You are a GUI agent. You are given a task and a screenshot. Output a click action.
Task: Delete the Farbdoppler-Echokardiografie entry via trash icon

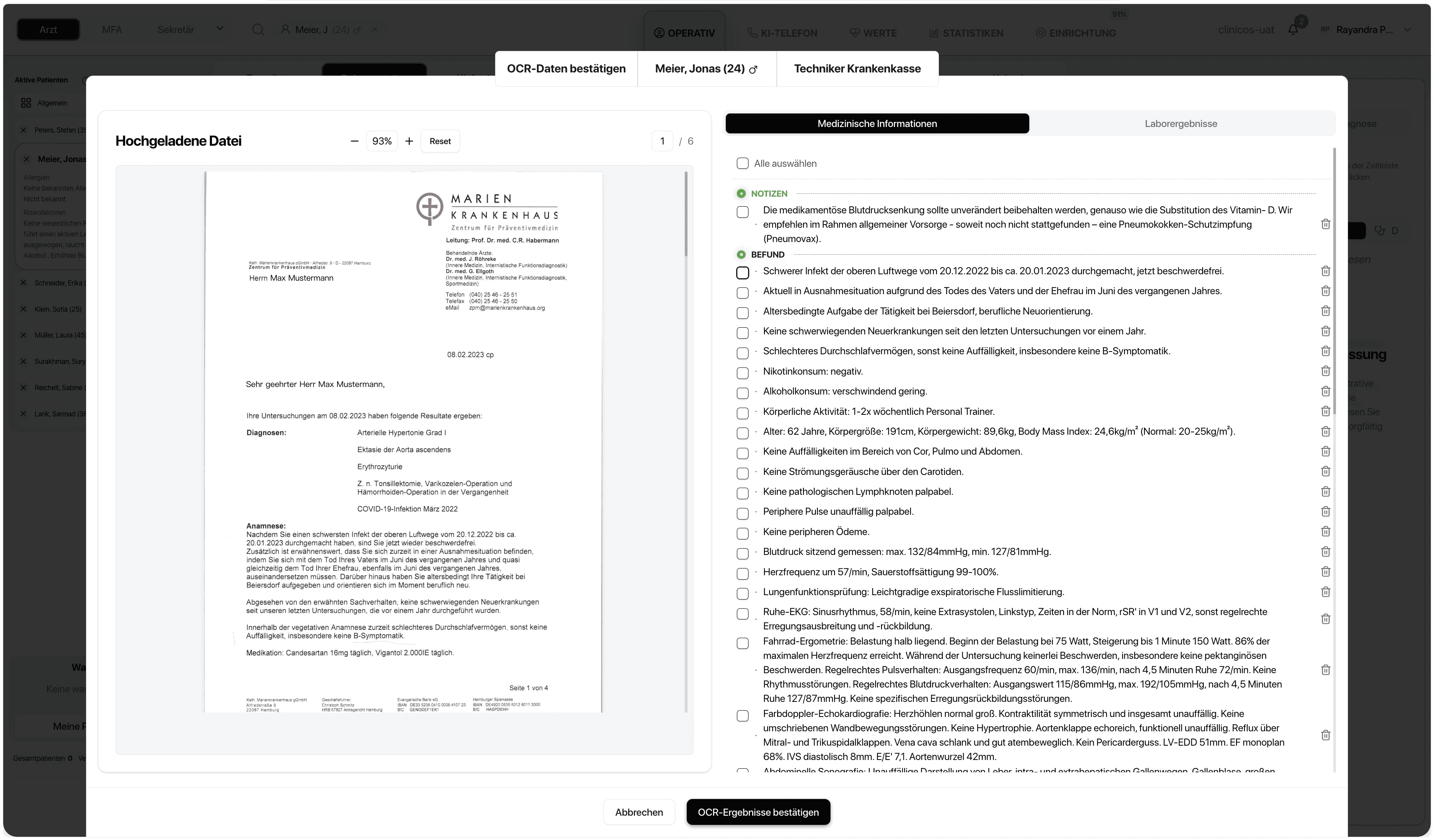click(x=1325, y=735)
